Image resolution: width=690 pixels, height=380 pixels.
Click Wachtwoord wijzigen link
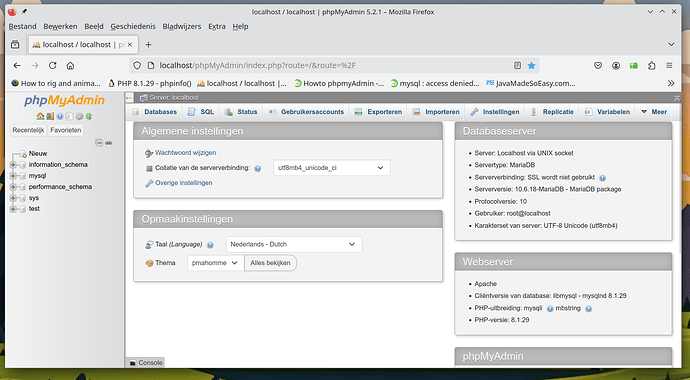pyautogui.click(x=185, y=153)
